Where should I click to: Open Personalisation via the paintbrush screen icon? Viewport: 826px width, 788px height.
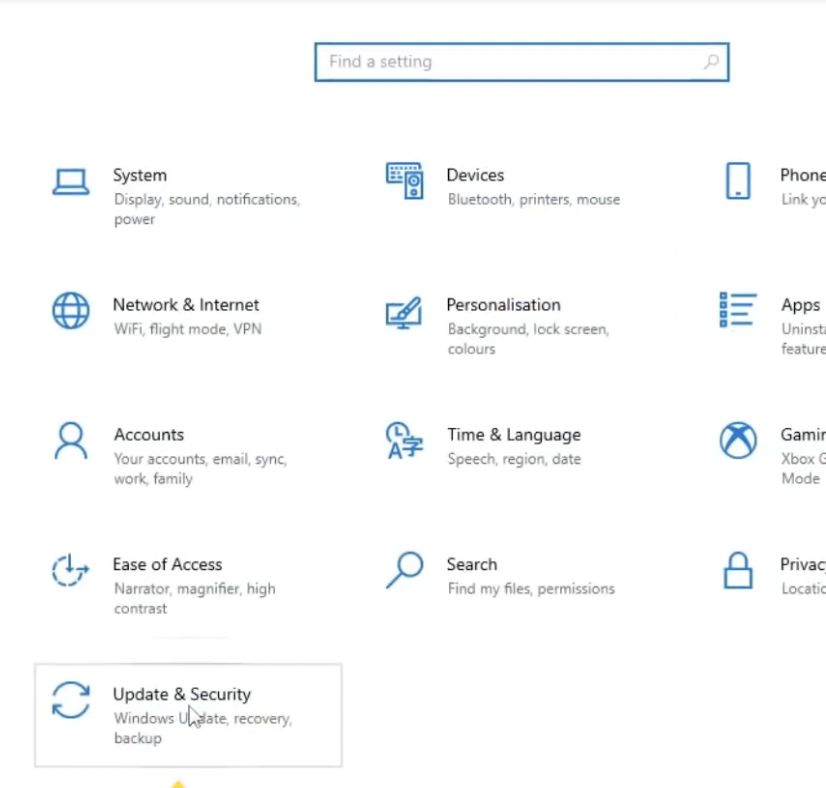[x=404, y=312]
